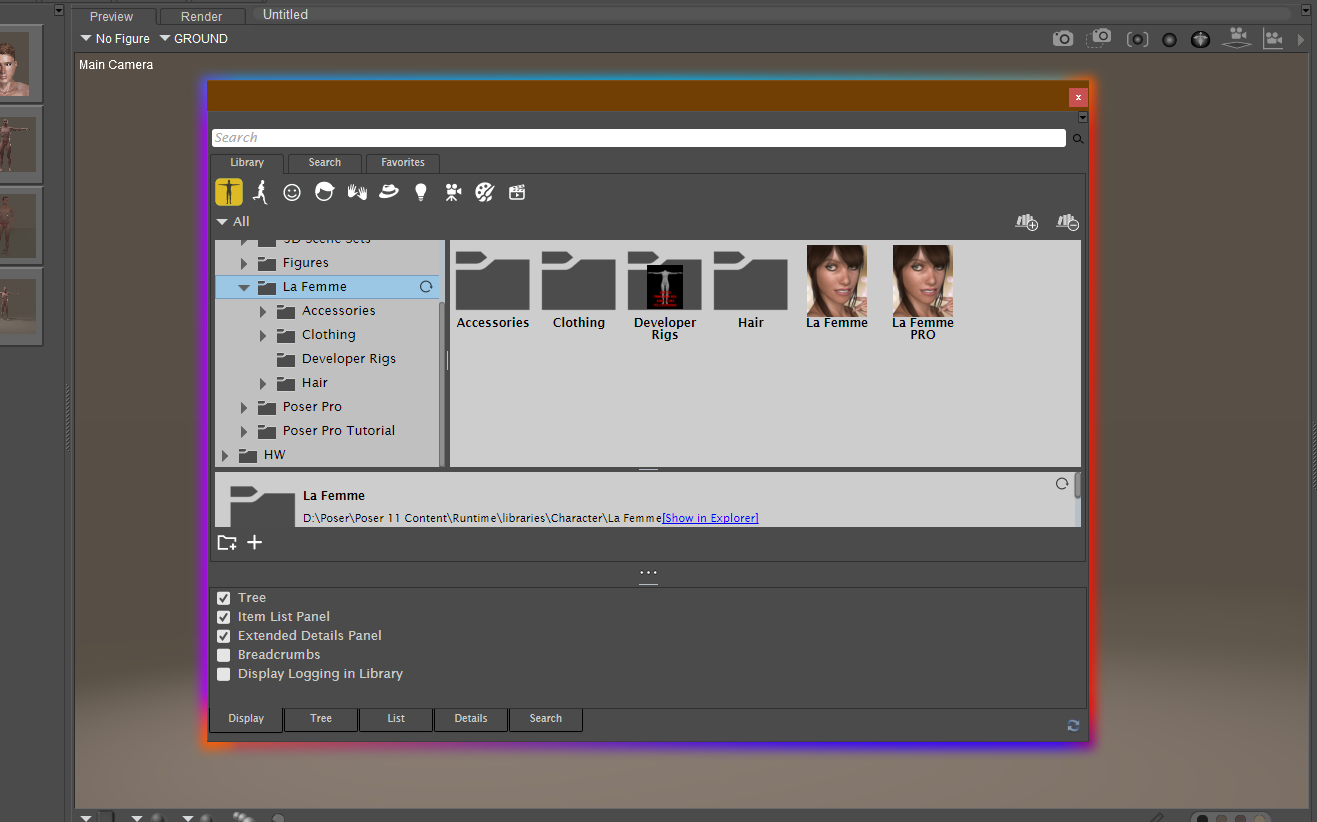Click the three-dot settings panel handle
This screenshot has width=1317, height=822.
648,574
